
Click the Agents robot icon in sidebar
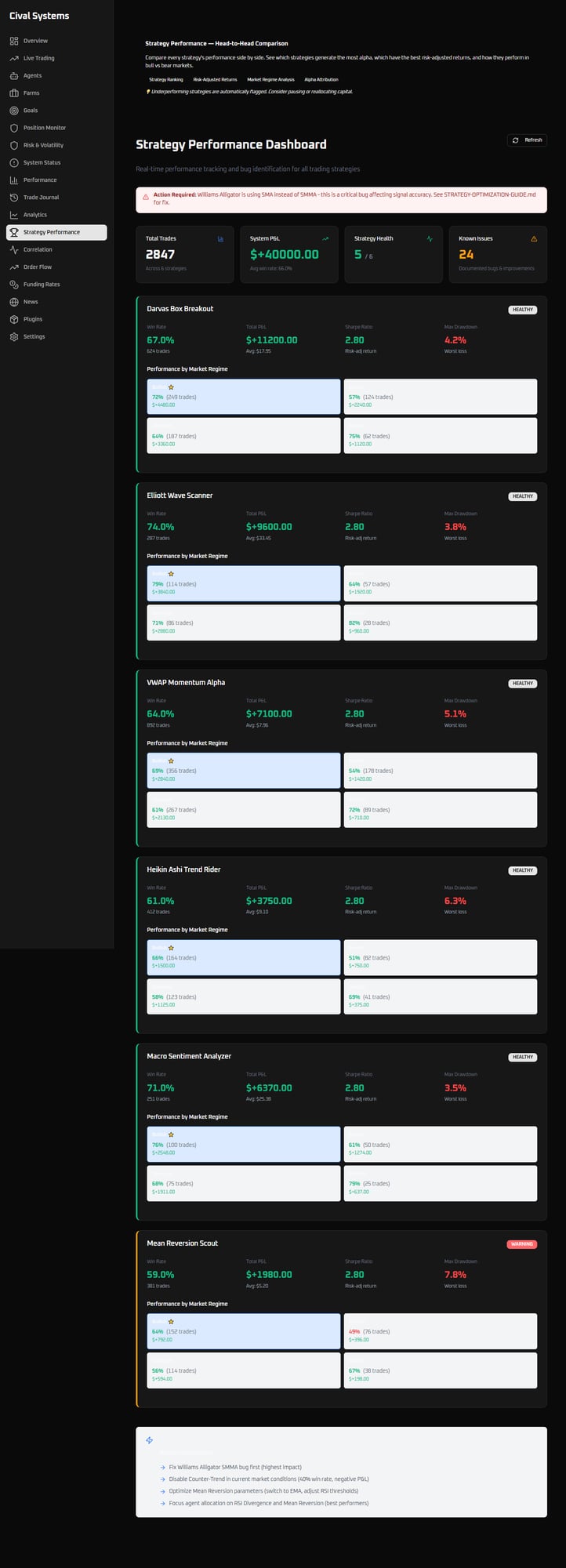pyautogui.click(x=14, y=76)
